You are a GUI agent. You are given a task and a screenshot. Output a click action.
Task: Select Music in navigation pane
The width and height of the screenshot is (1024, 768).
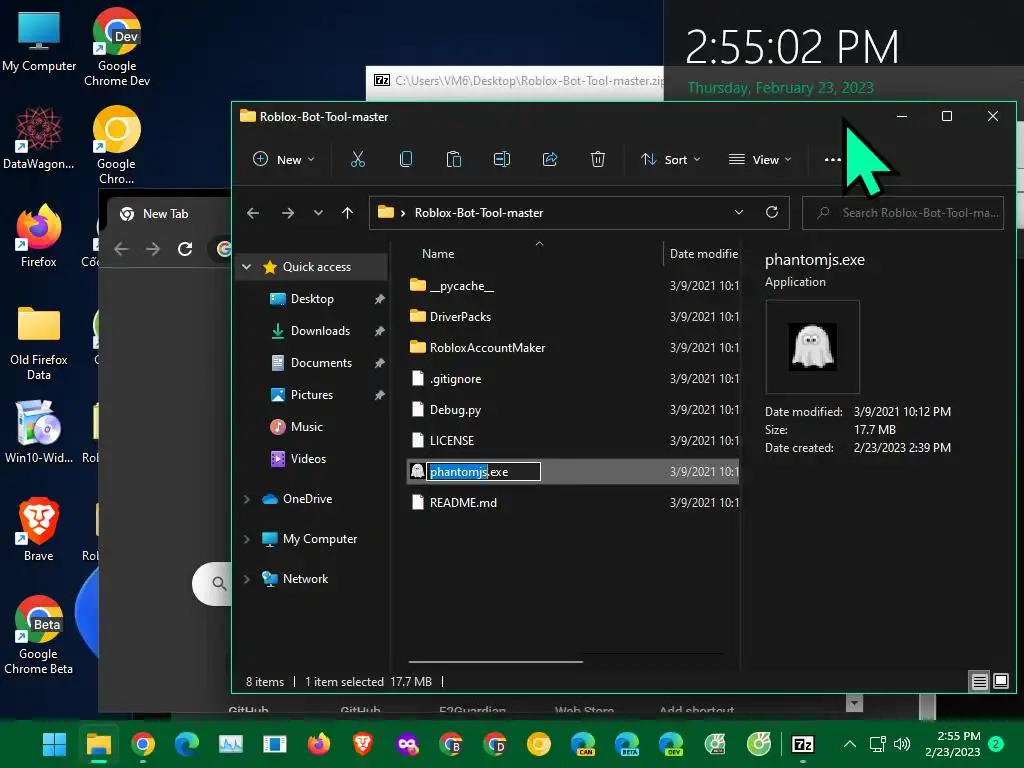(x=306, y=426)
